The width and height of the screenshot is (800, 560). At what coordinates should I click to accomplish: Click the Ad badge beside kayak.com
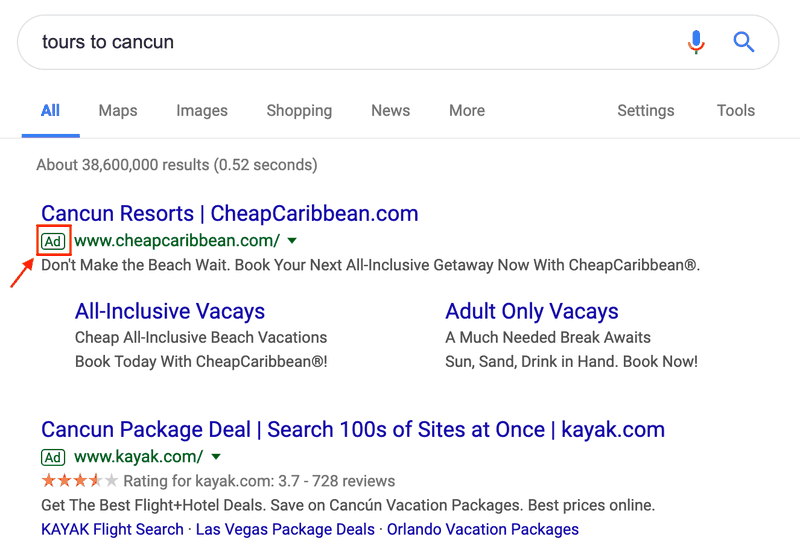(53, 457)
